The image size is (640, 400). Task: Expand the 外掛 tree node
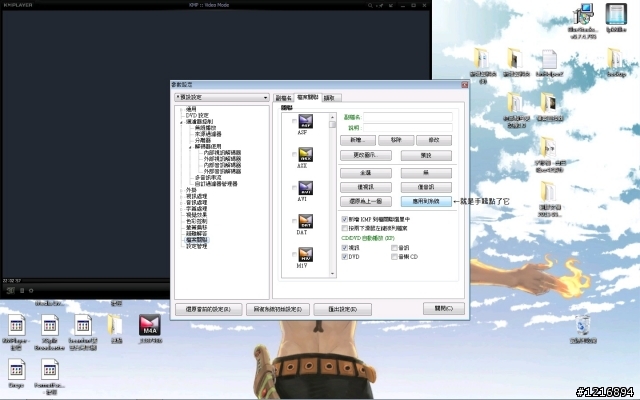[x=182, y=190]
